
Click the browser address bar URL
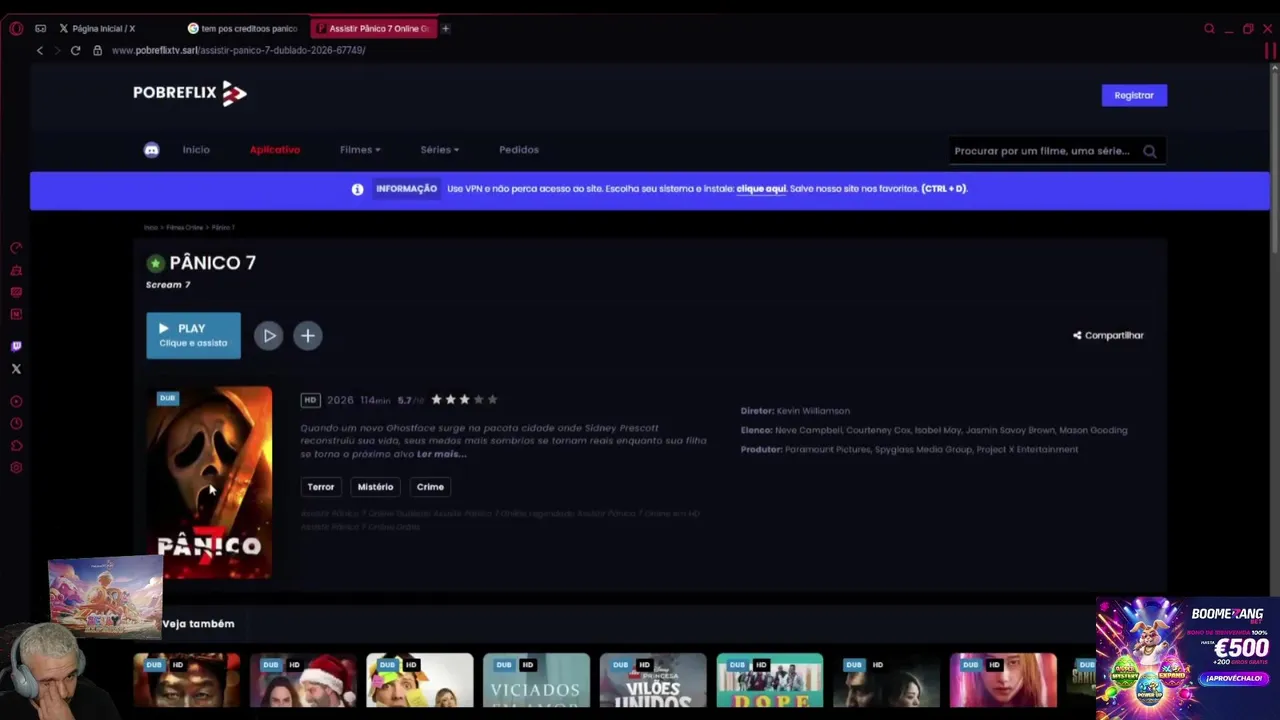238,50
